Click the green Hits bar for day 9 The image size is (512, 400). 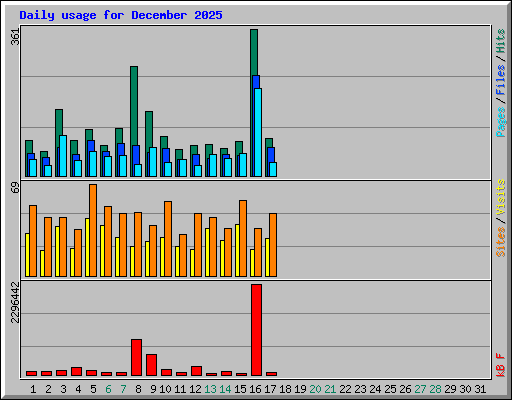149,129
